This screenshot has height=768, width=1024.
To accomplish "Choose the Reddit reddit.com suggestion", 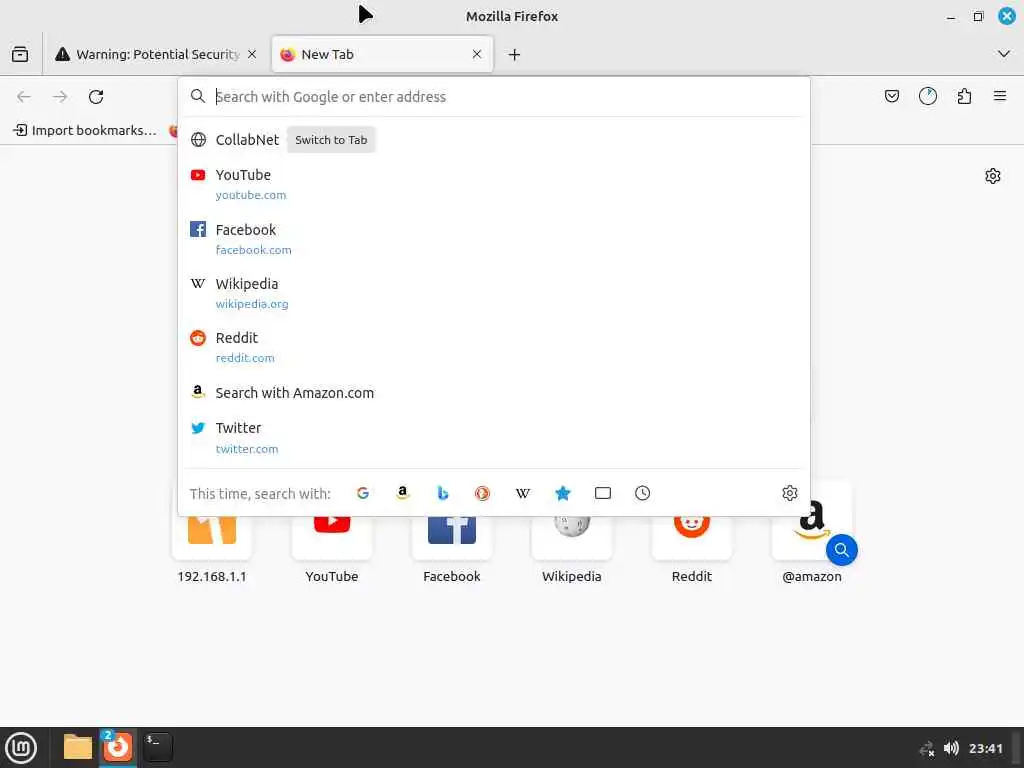I will (x=494, y=347).
